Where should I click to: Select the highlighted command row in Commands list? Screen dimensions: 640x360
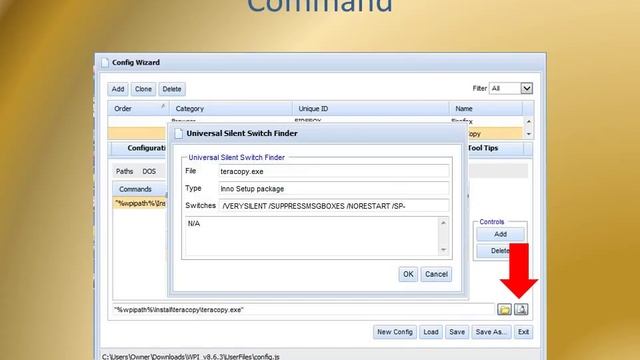point(140,203)
